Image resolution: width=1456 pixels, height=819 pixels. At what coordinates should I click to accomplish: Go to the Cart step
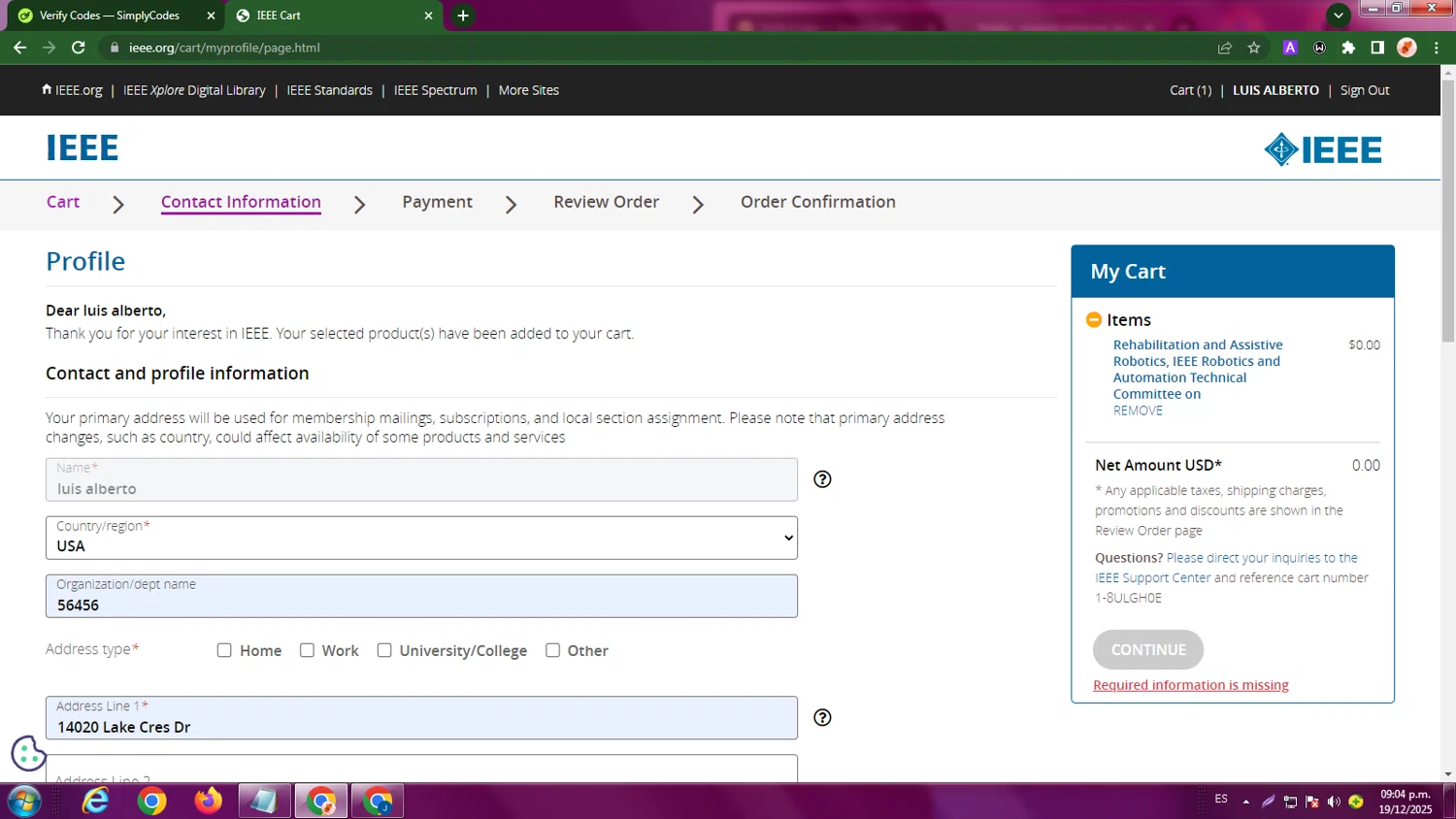tap(63, 202)
